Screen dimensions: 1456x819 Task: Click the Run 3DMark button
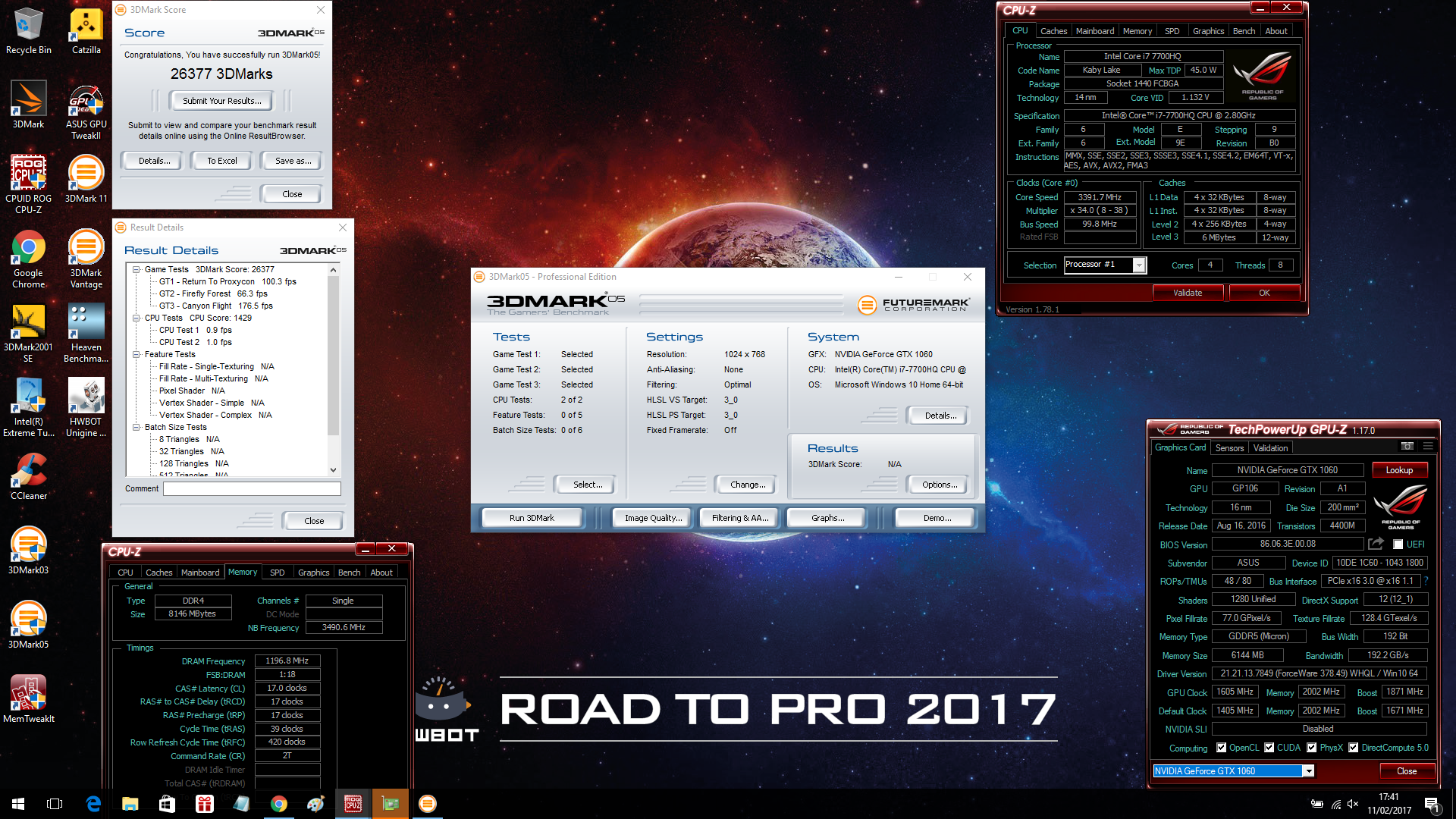(x=532, y=518)
